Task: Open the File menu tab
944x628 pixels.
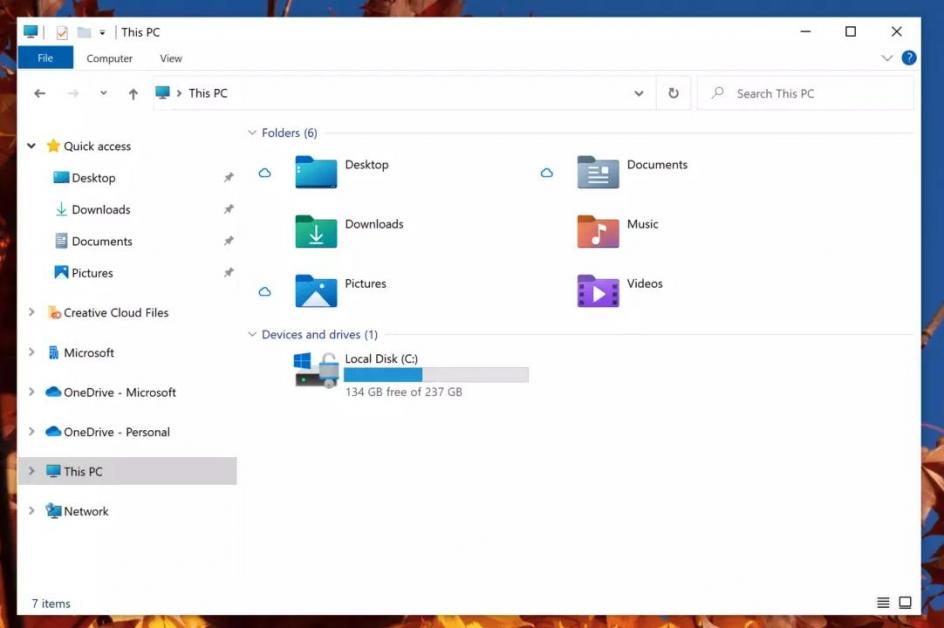Action: (x=45, y=58)
